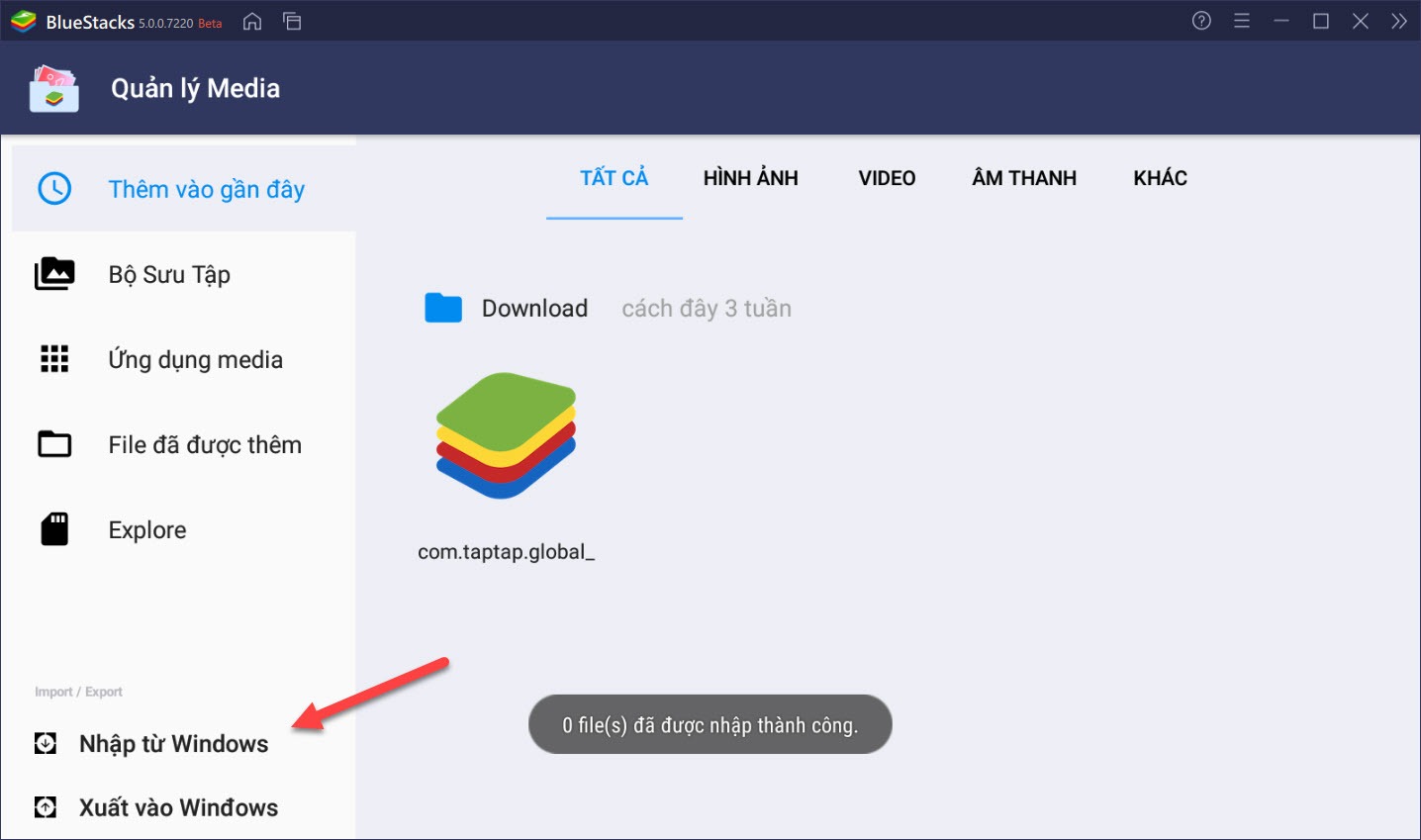Click the import success toast message
Image resolution: width=1421 pixels, height=840 pixels.
[x=710, y=724]
